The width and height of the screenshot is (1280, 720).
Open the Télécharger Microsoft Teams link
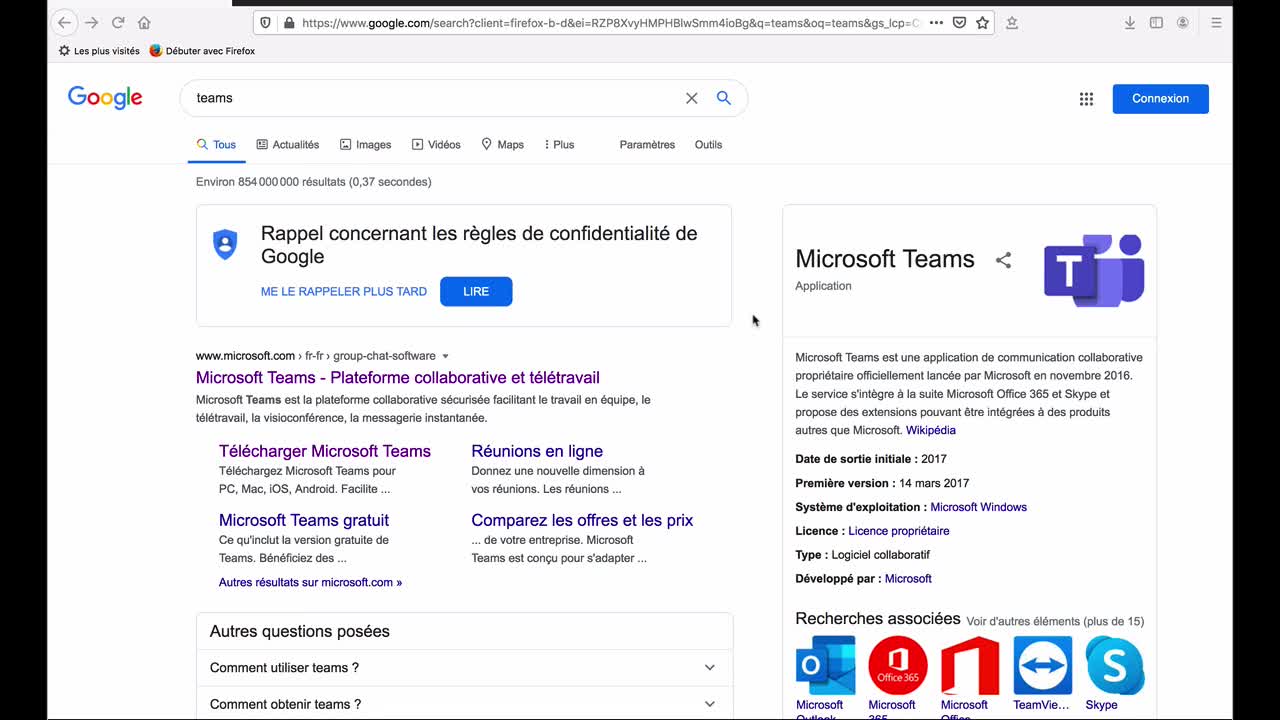click(x=325, y=451)
